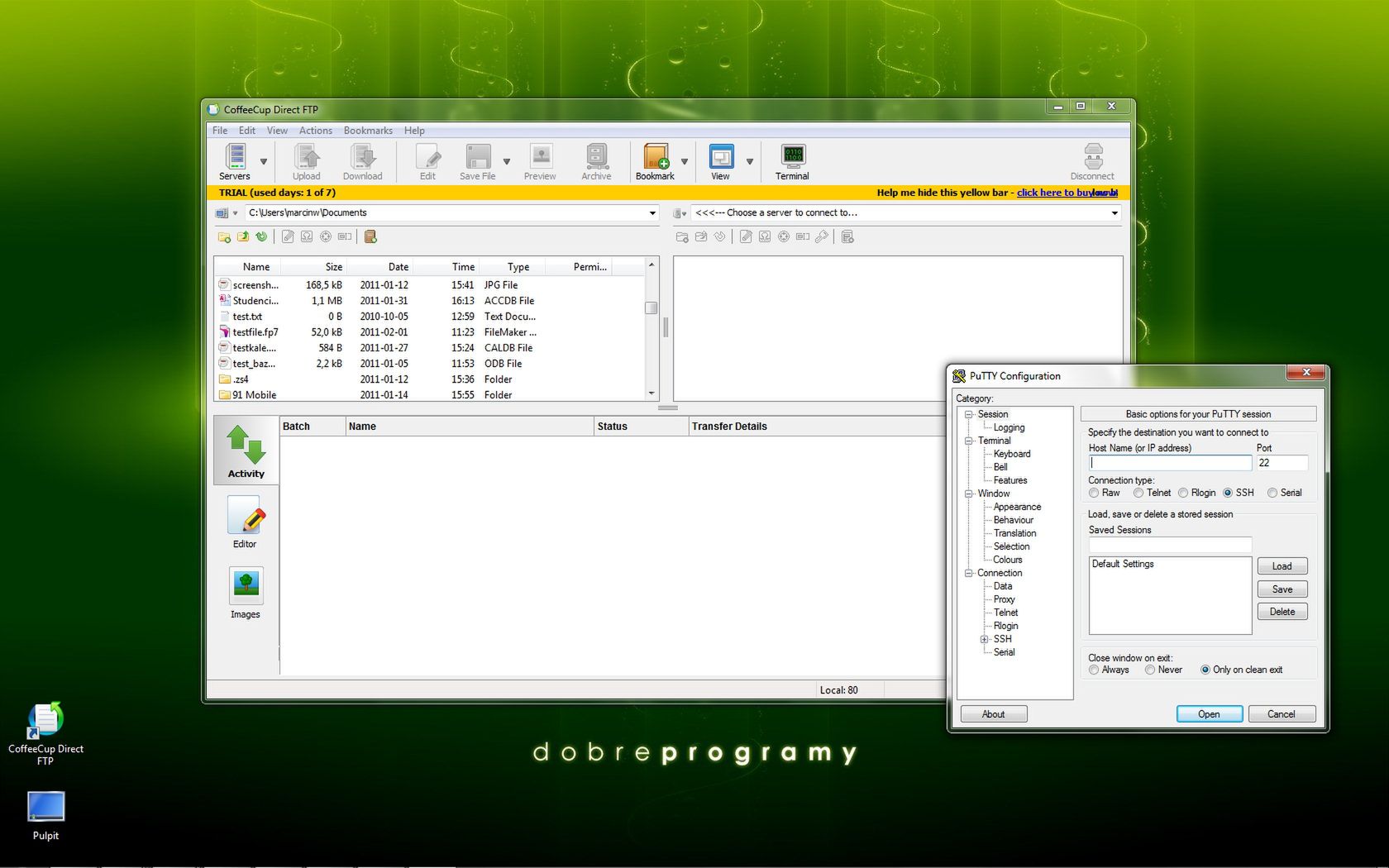Open the Actions menu

(316, 131)
